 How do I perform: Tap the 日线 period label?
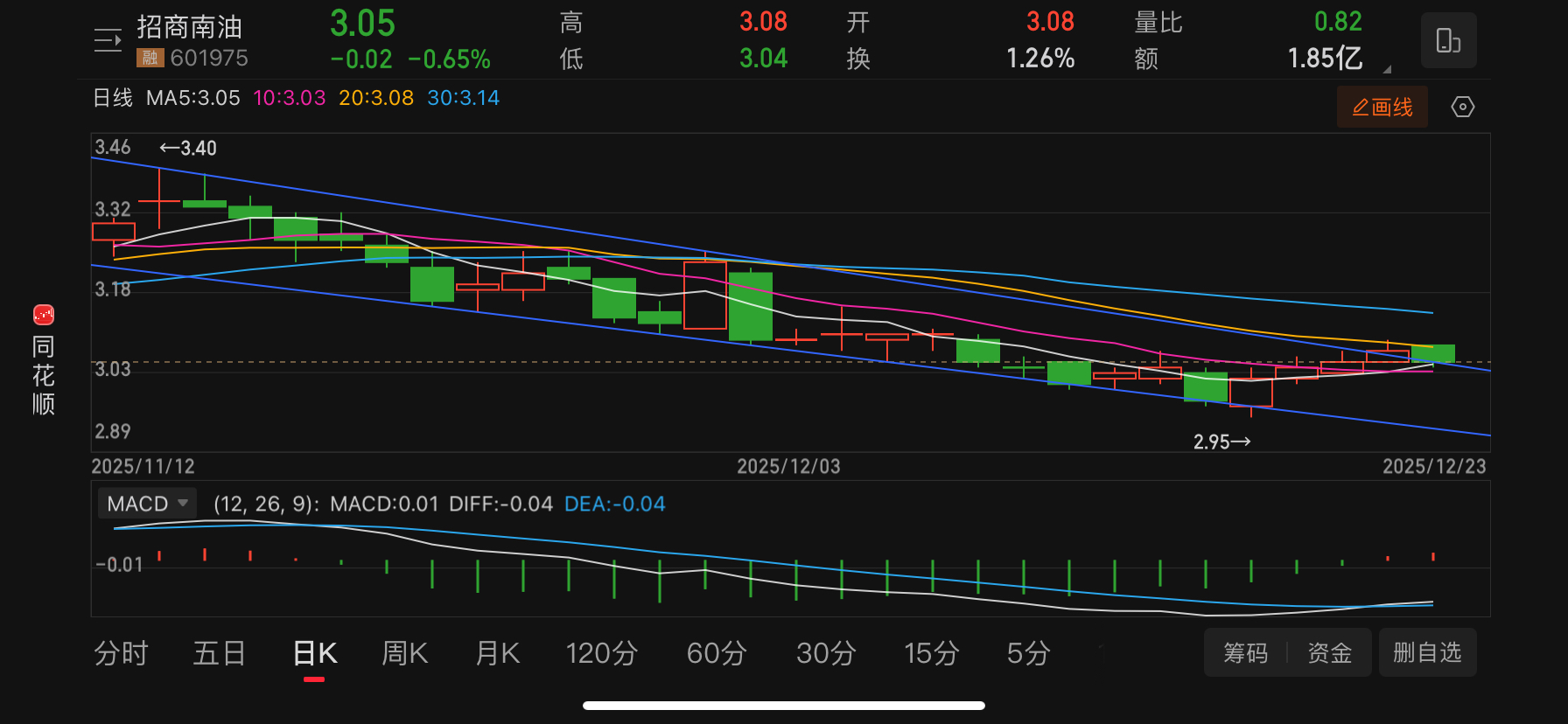(113, 98)
